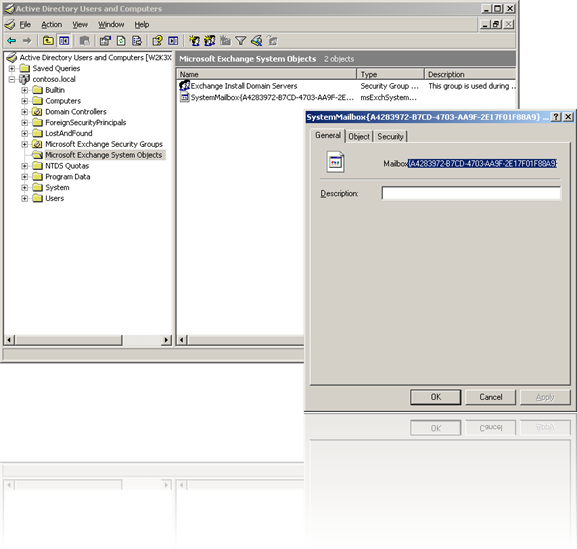The width and height of the screenshot is (577, 549).
Task: Confirm the dialog with OK
Action: (436, 397)
